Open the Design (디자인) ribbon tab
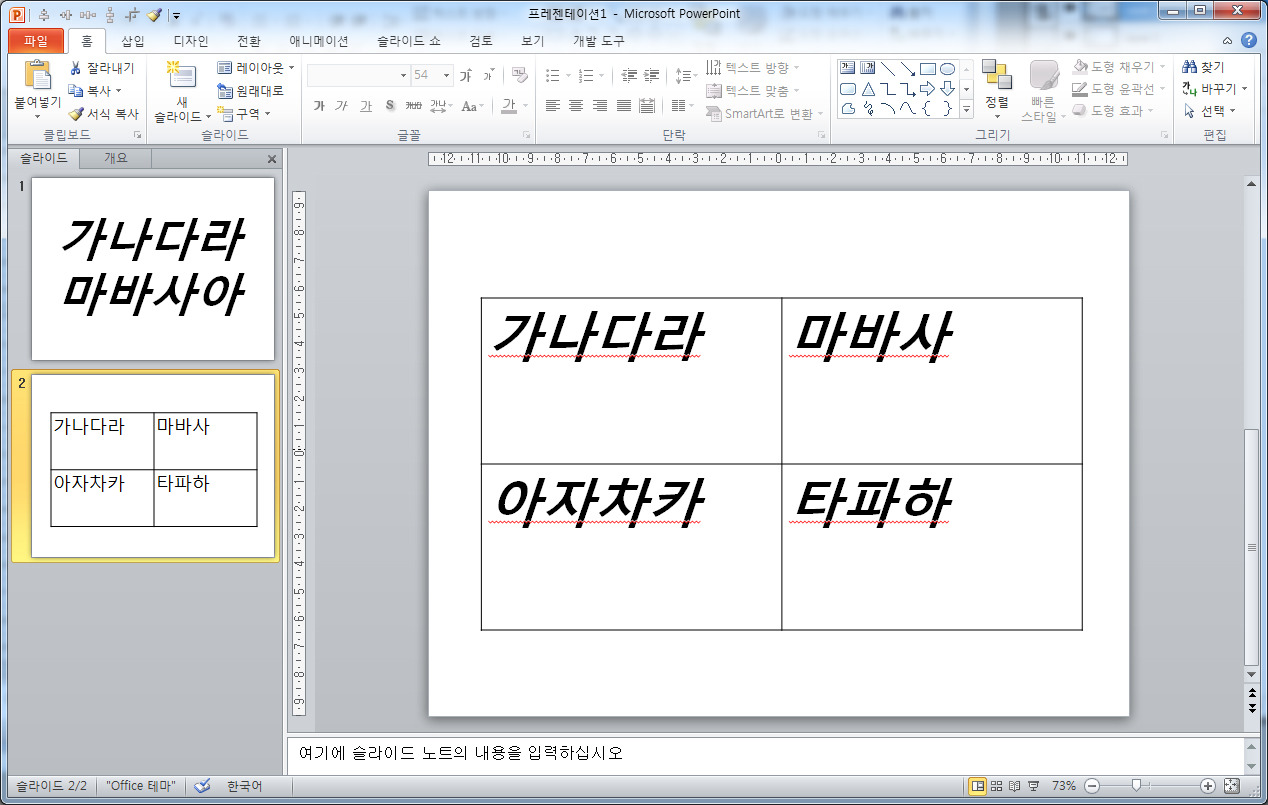The height and width of the screenshot is (805, 1268). tap(191, 41)
